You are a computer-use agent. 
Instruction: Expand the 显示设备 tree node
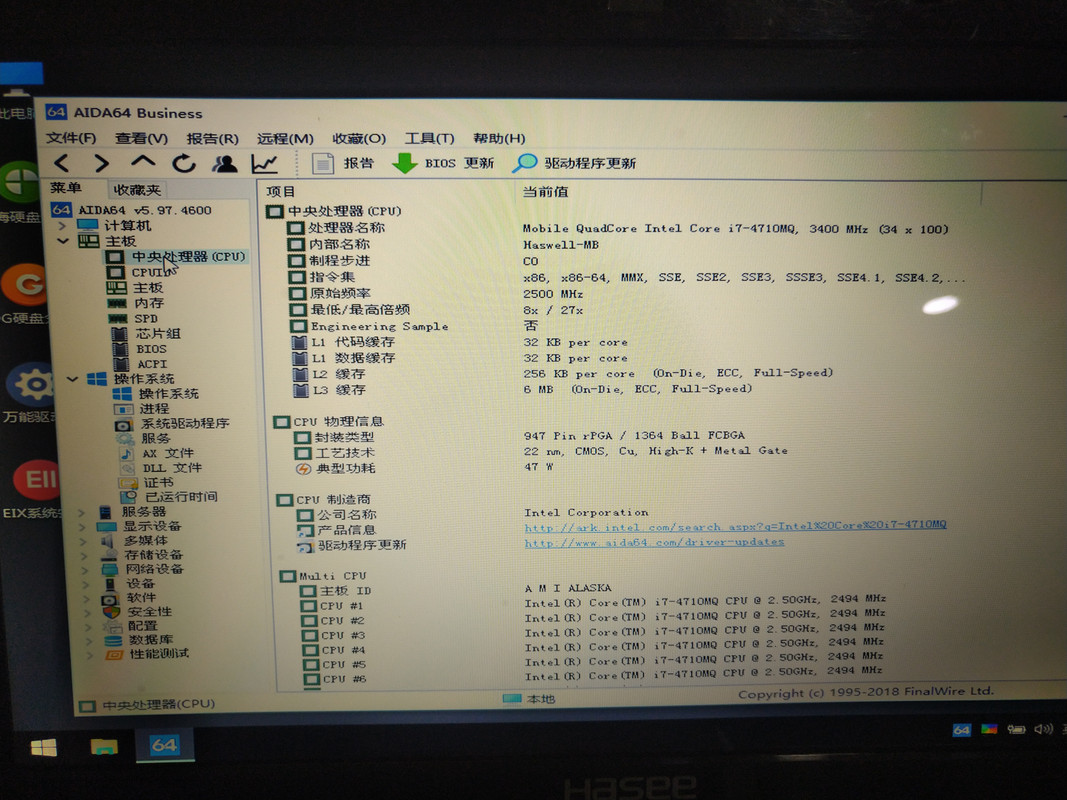tap(82, 527)
